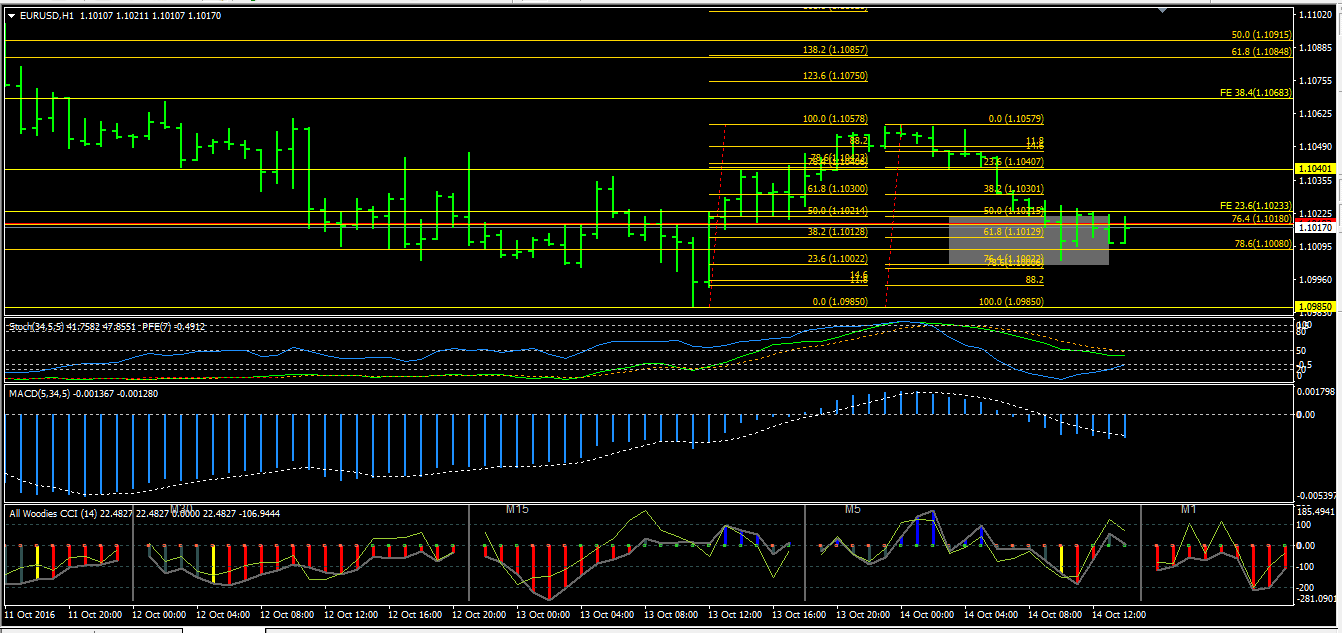
Task: Select the 23.6 (1.10022) Fibonacci level label
Action: click(x=837, y=259)
